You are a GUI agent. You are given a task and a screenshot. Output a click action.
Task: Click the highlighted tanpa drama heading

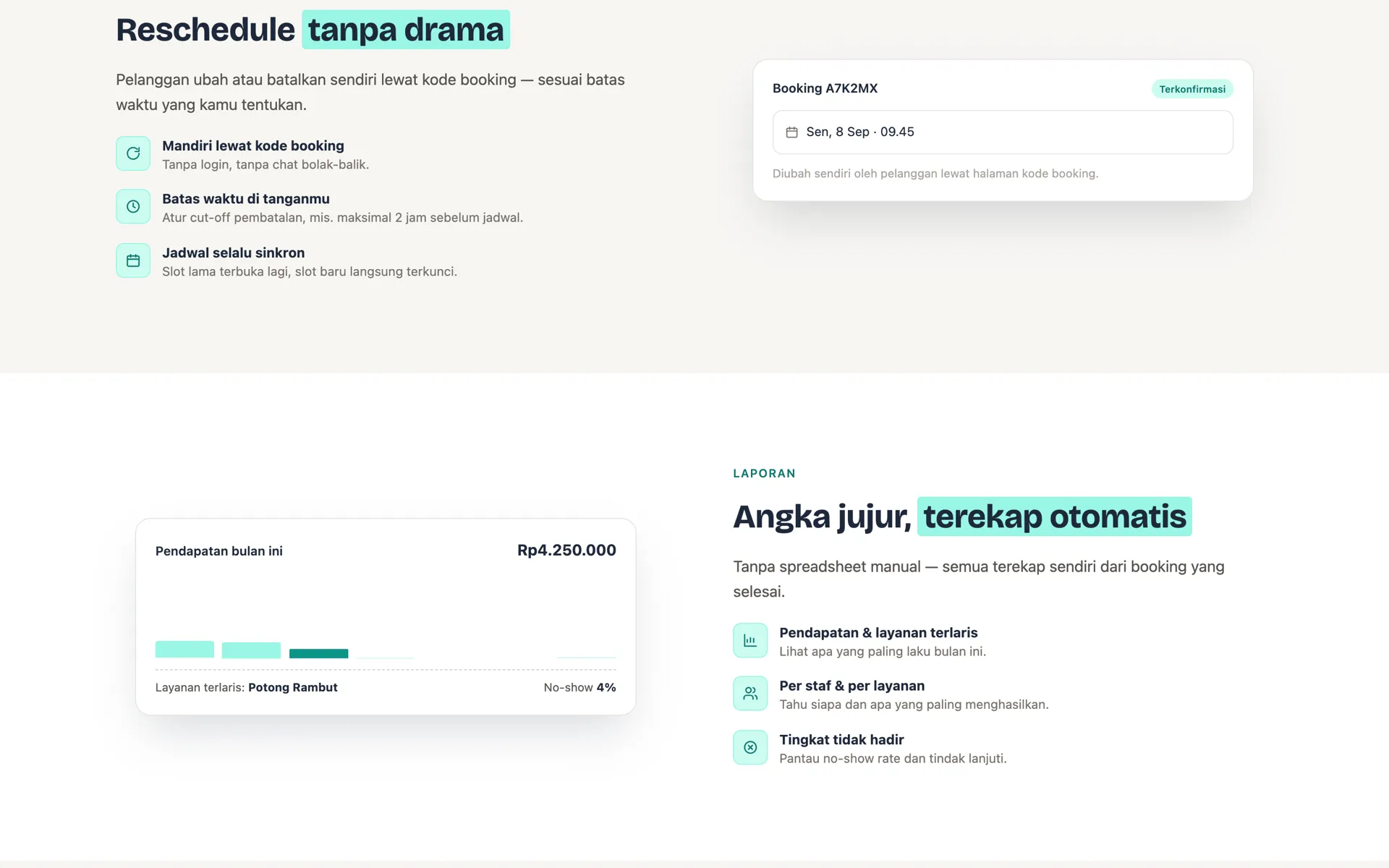click(x=406, y=30)
